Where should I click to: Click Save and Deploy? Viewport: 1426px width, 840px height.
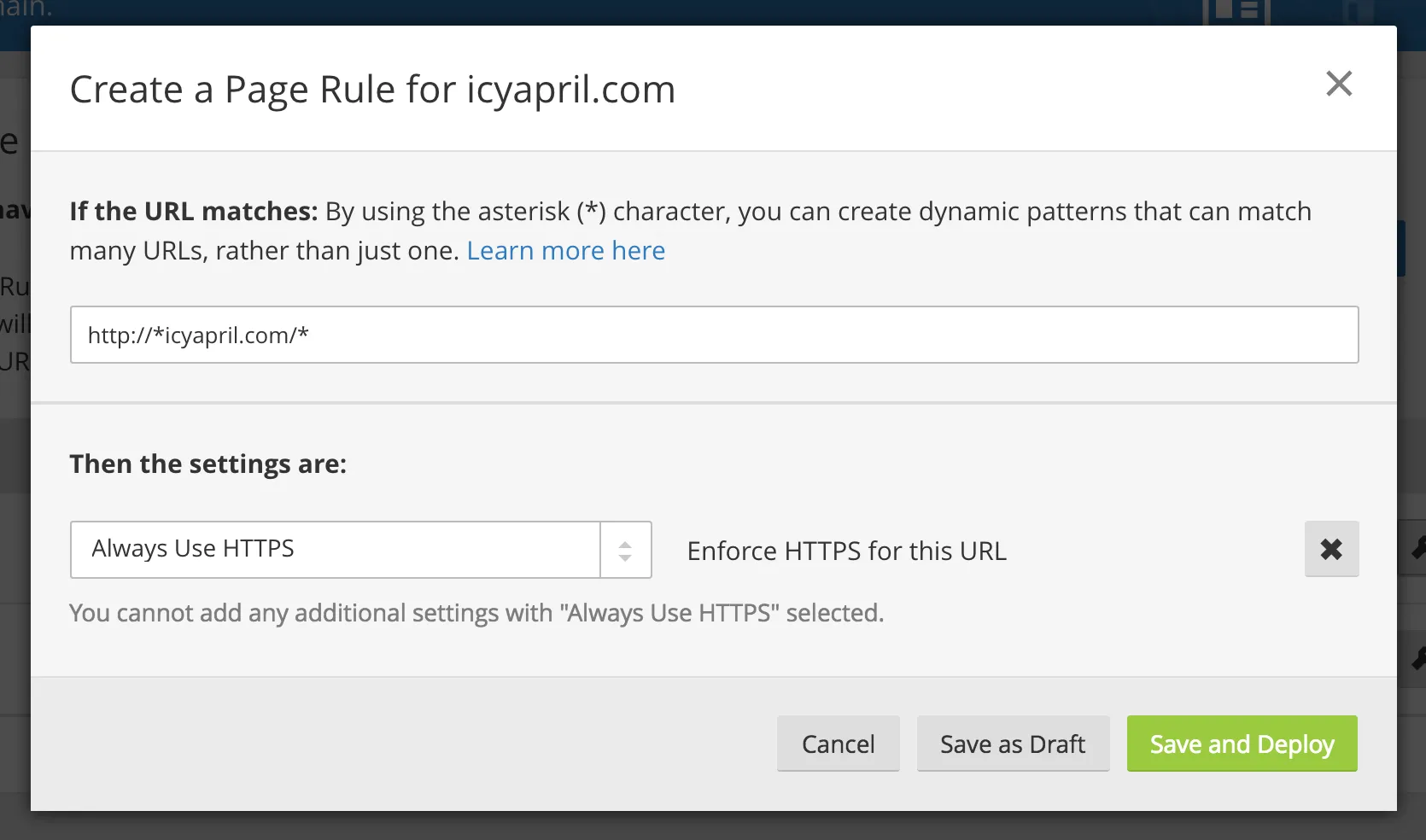[x=1241, y=744]
